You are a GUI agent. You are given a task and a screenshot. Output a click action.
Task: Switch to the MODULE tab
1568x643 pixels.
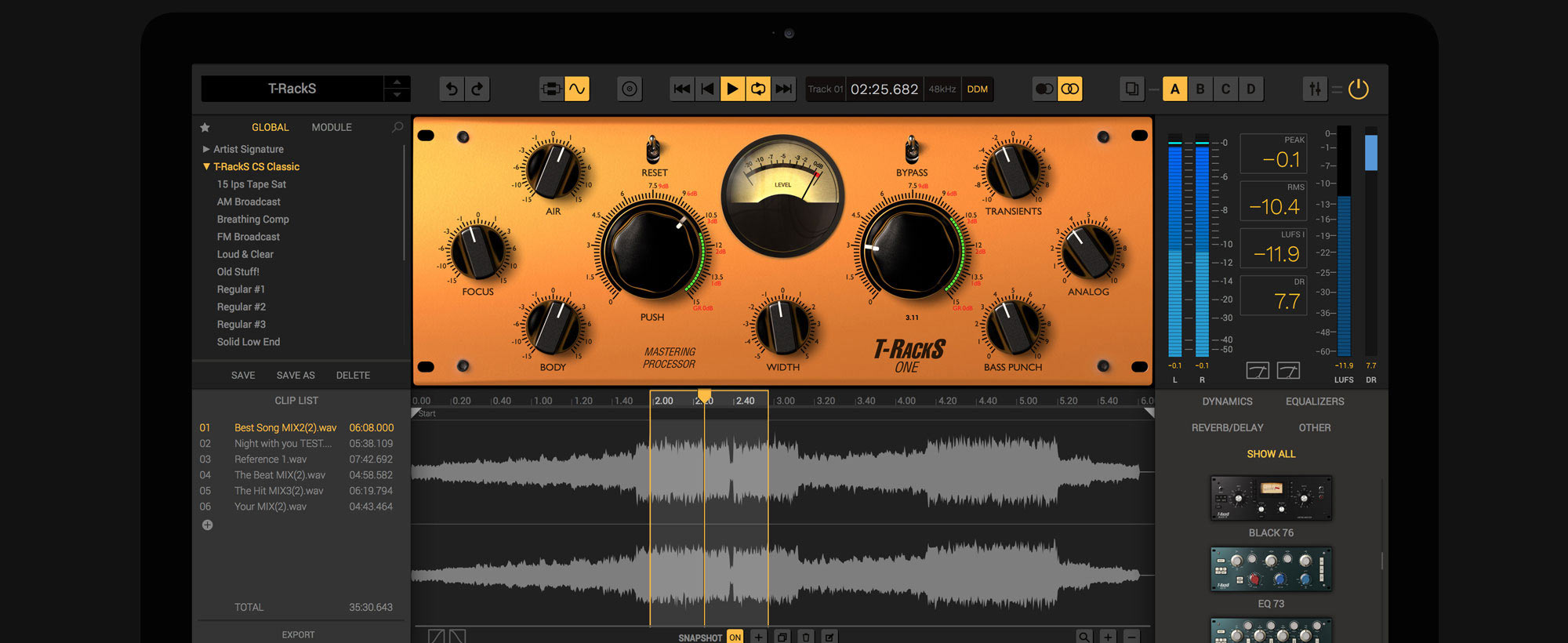coord(332,127)
